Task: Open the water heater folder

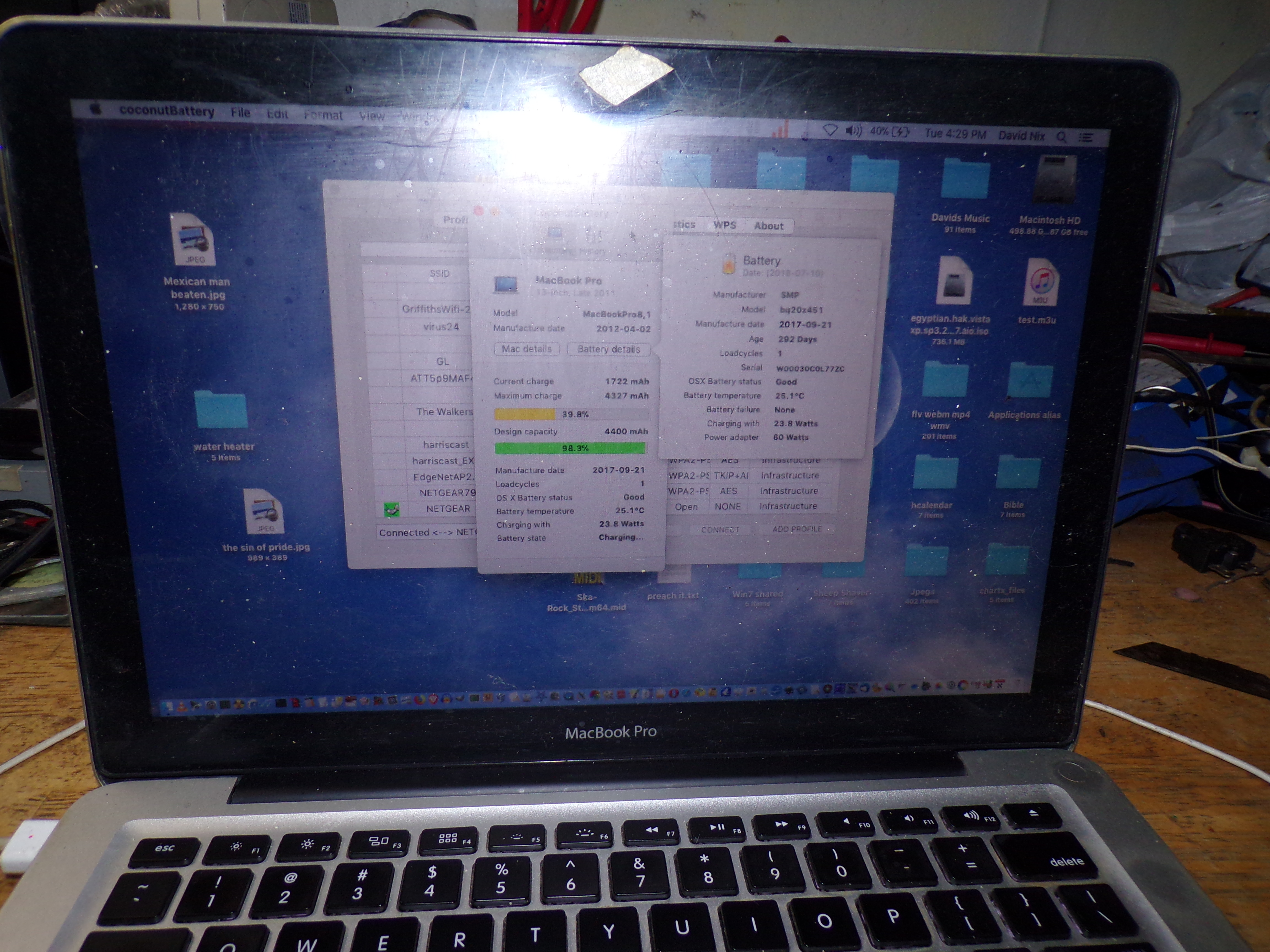Action: coord(220,410)
